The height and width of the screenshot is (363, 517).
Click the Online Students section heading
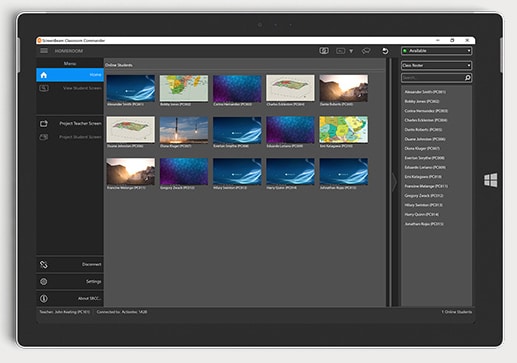pos(119,65)
